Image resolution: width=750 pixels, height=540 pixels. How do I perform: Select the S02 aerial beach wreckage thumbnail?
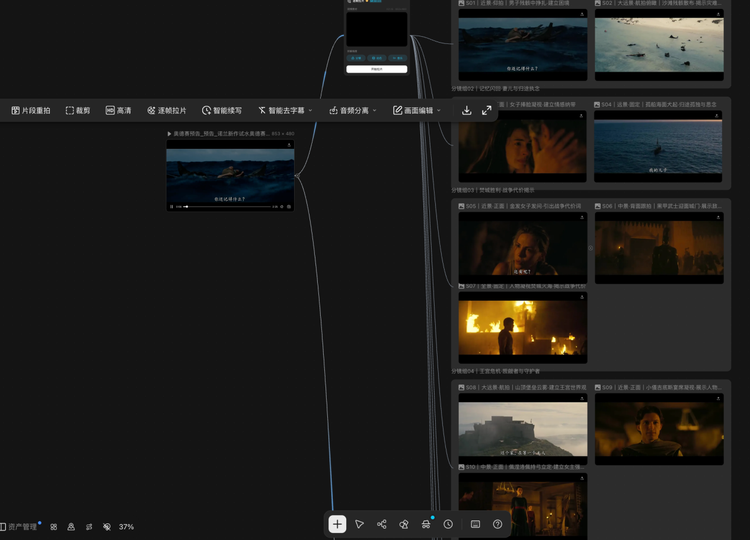point(659,45)
